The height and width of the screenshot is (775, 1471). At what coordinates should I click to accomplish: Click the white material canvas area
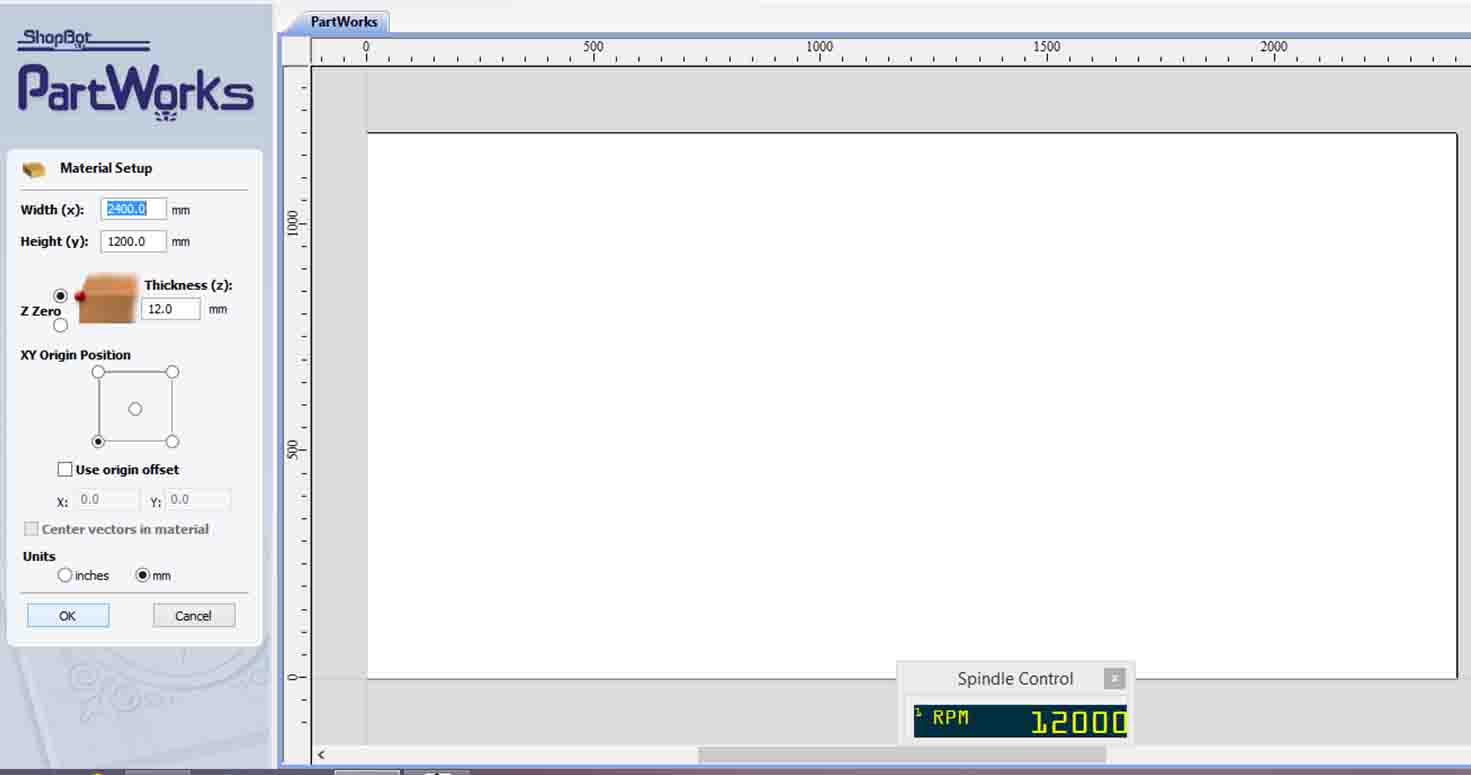tap(911, 405)
